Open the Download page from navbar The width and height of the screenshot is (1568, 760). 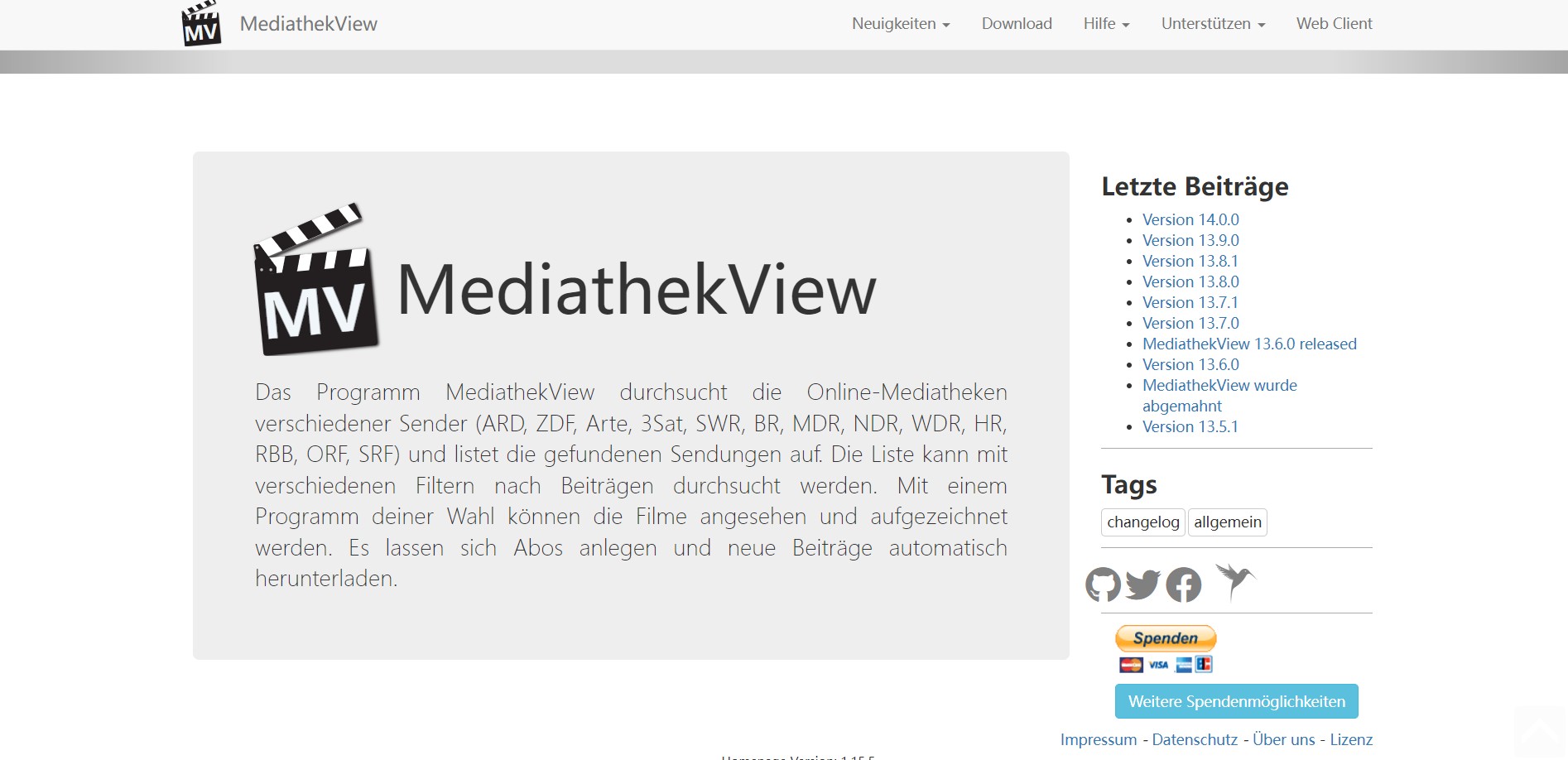coord(1017,24)
